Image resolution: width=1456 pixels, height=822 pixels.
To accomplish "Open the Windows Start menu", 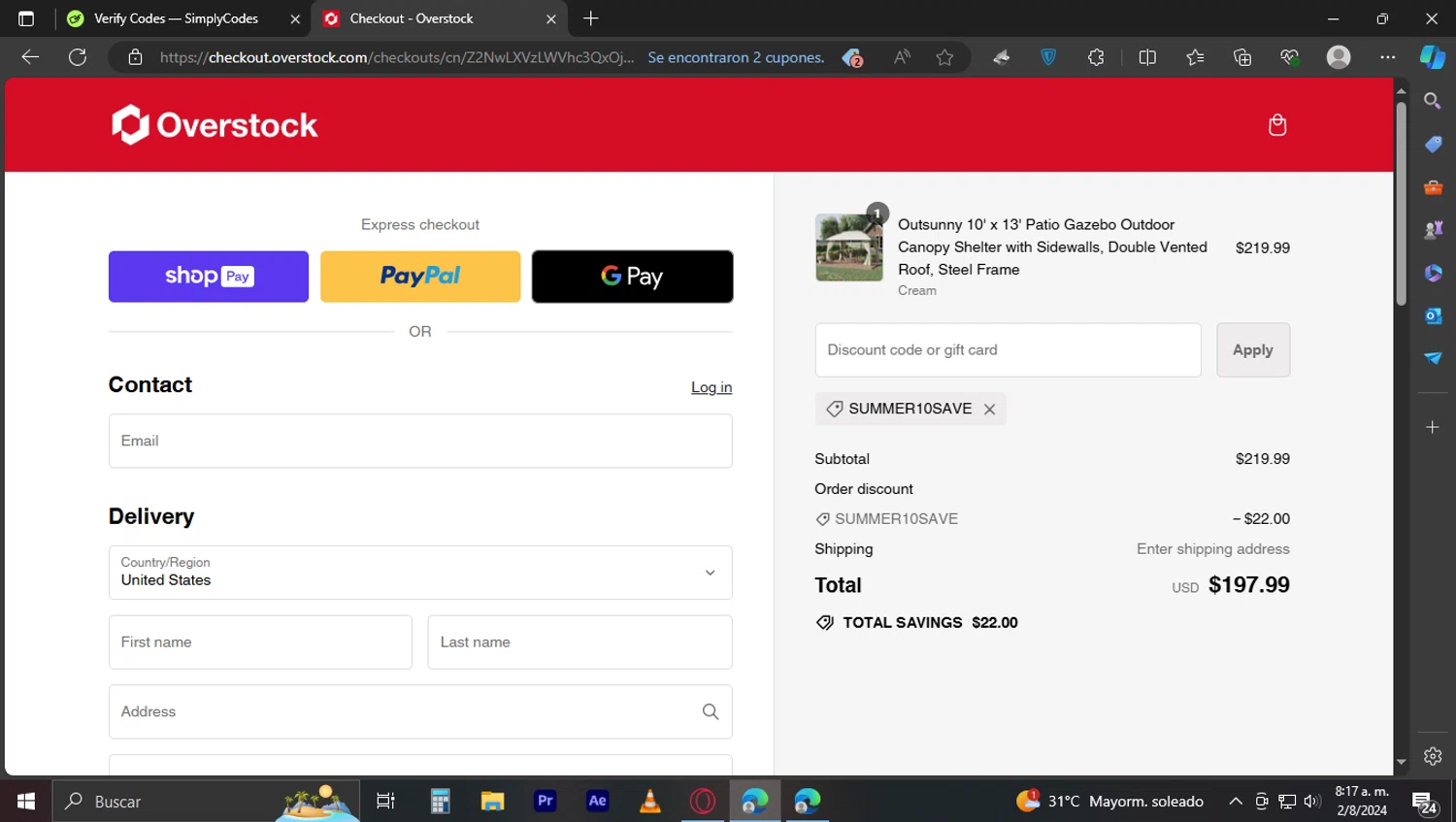I will (x=26, y=802).
